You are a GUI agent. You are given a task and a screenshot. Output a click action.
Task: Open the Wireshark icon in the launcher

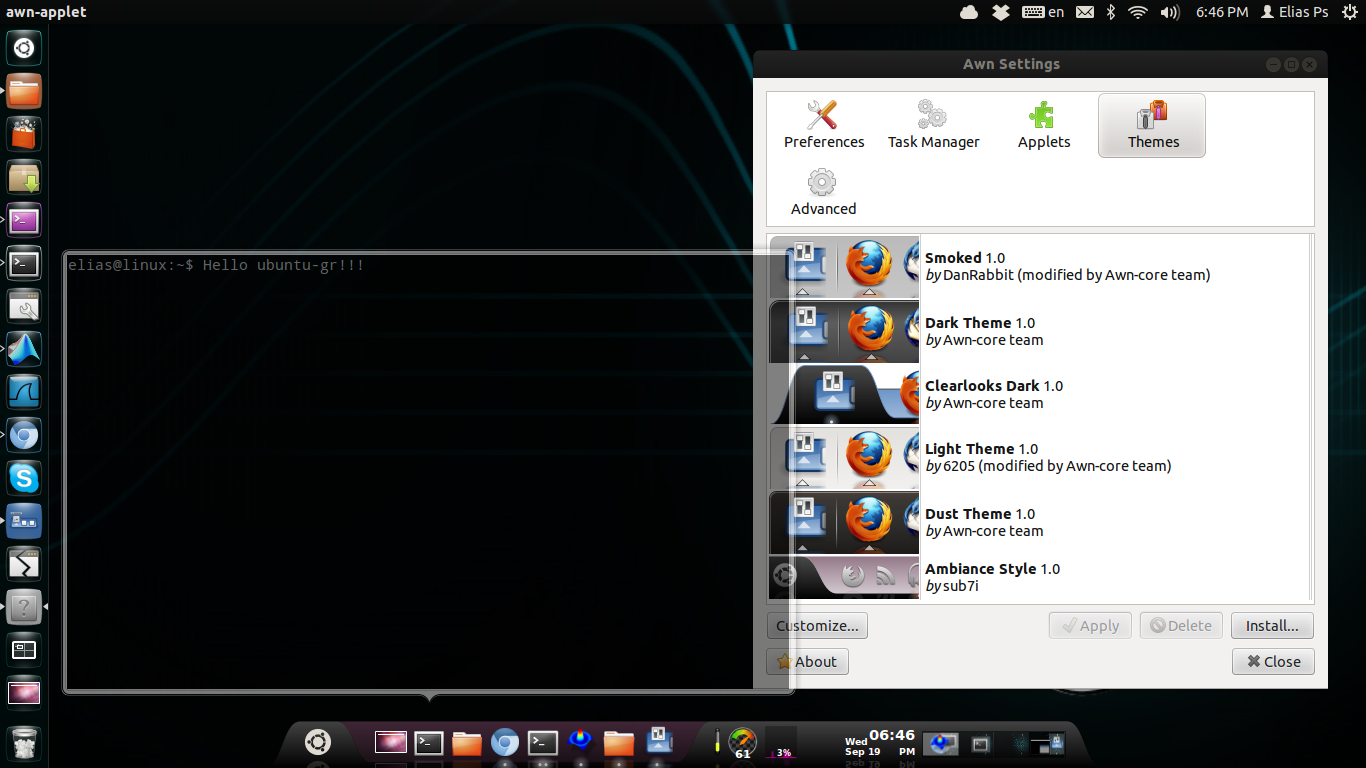24,391
